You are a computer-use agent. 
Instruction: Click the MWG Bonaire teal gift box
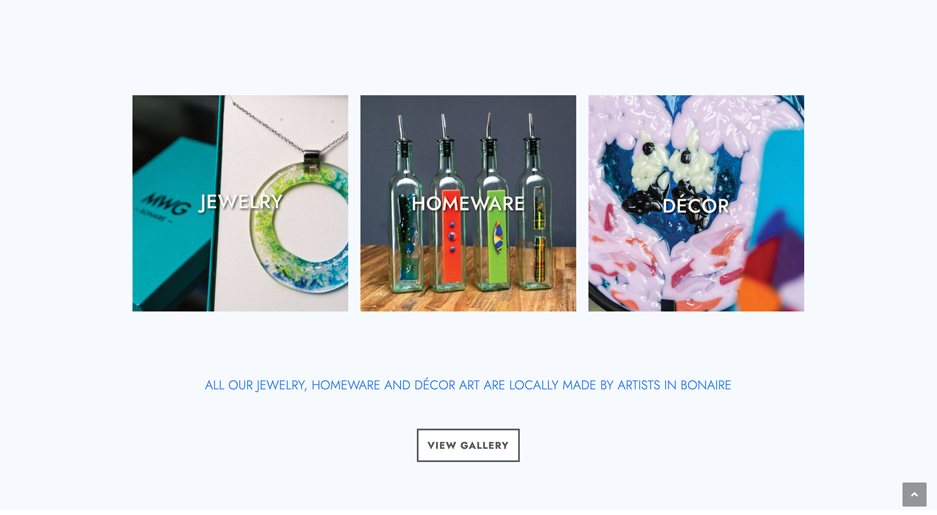(173, 221)
